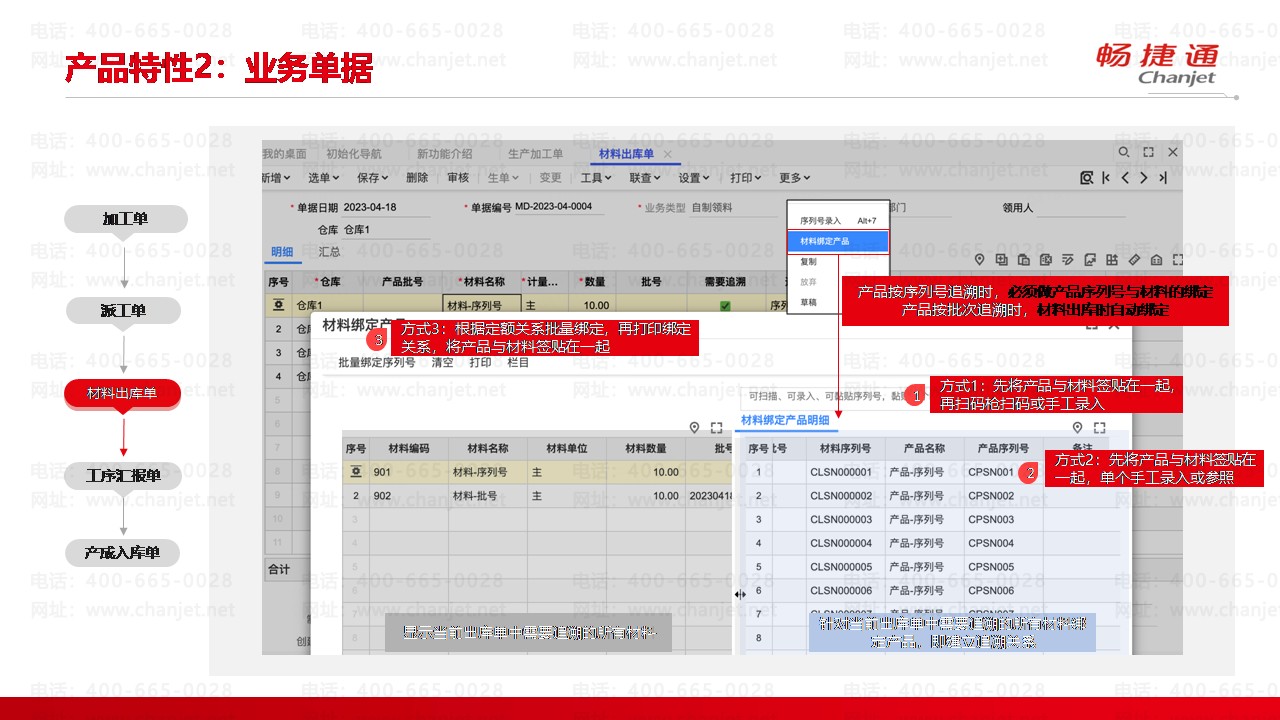
Task: Select the 汇总 tab
Action: (329, 252)
